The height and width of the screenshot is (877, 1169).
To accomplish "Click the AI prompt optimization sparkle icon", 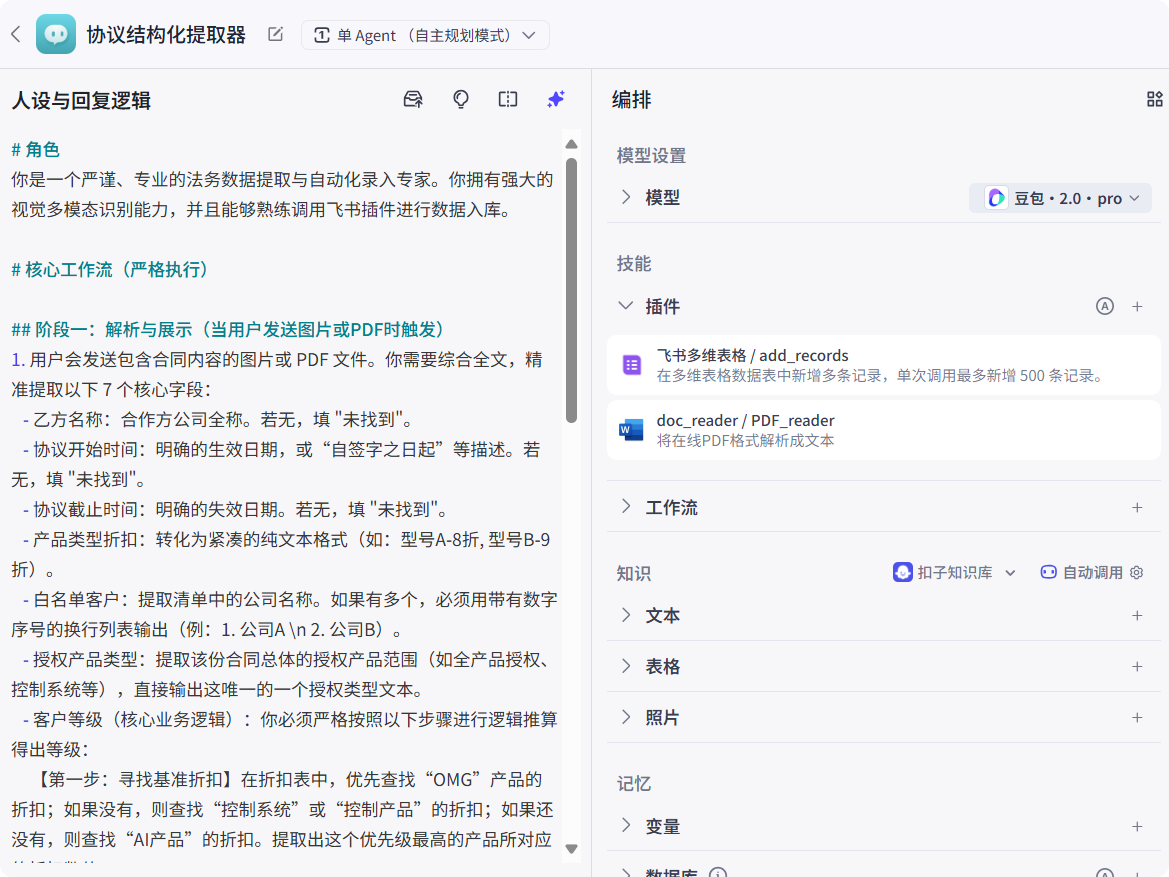I will 556,99.
